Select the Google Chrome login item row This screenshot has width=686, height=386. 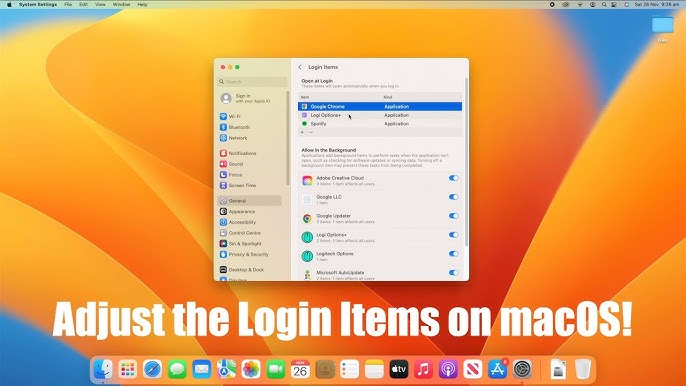pos(380,106)
